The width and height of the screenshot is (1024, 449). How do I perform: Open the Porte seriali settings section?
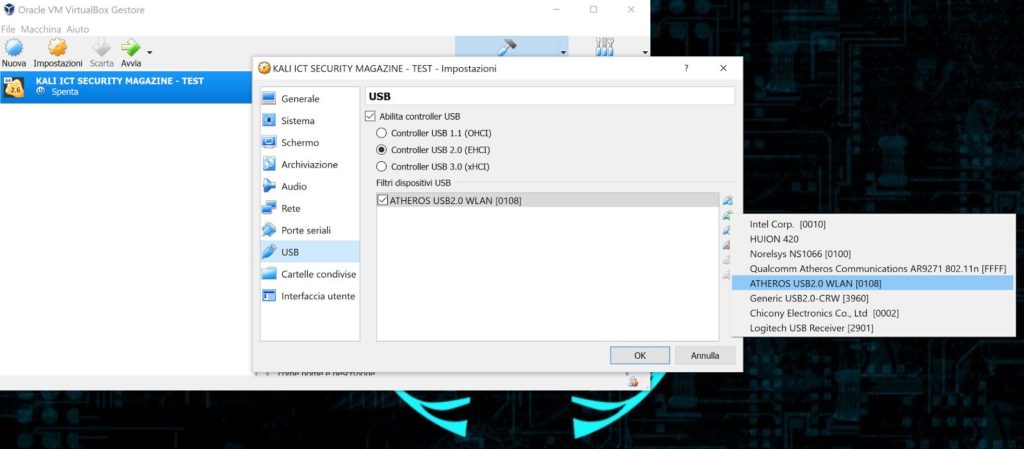310,230
